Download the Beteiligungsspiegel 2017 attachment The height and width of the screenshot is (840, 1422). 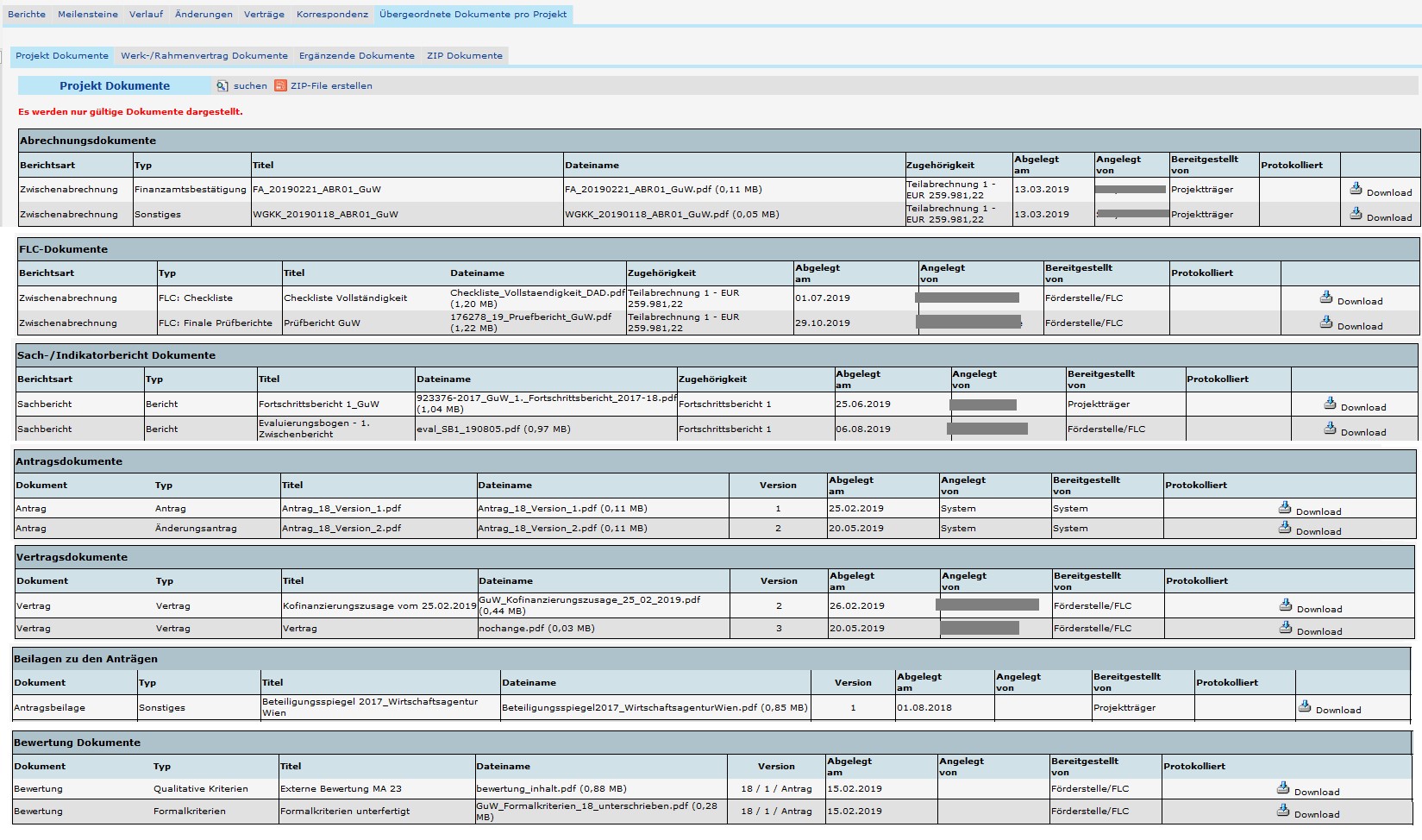tap(1329, 708)
